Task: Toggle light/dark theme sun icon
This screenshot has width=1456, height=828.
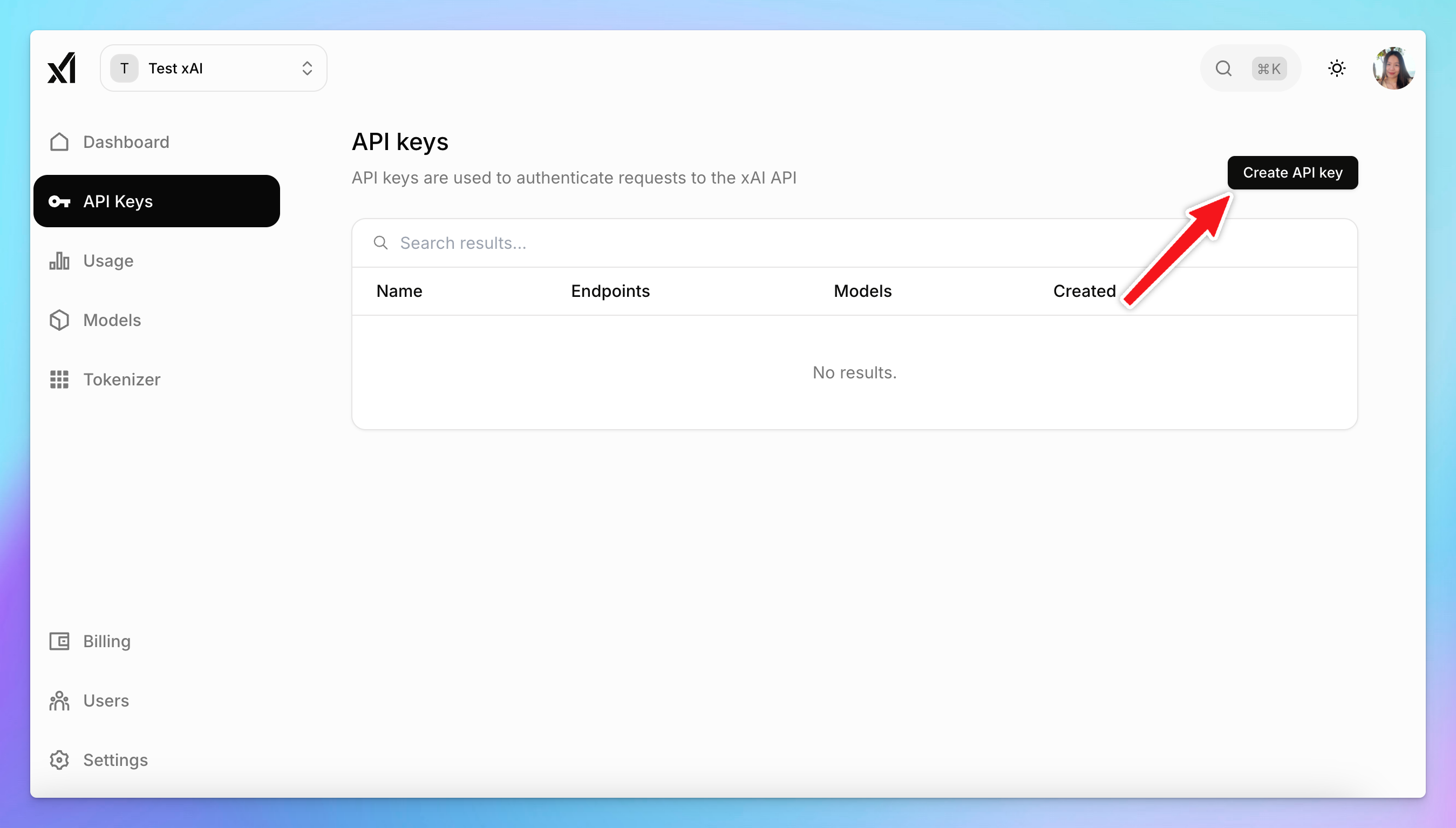Action: tap(1337, 68)
